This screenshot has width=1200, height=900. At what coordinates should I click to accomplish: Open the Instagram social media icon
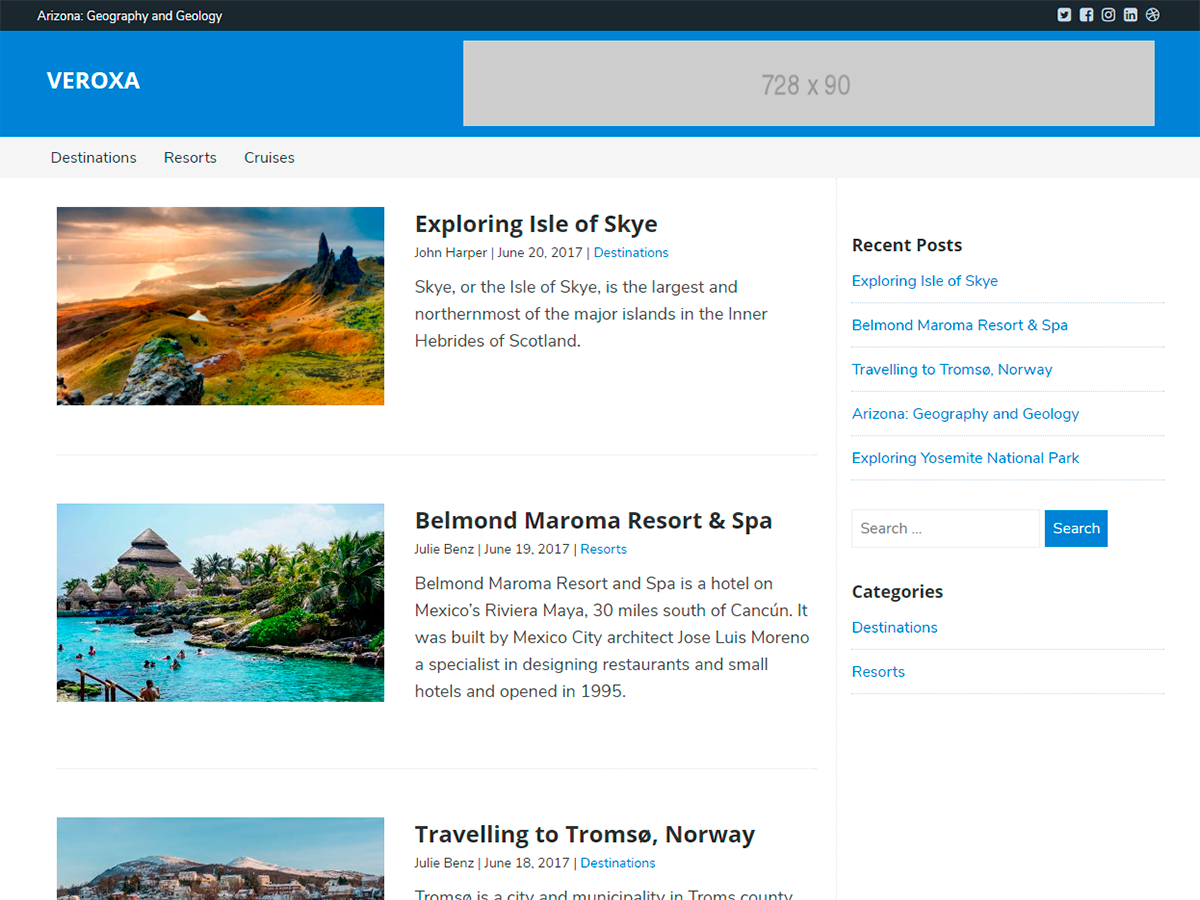(1108, 14)
